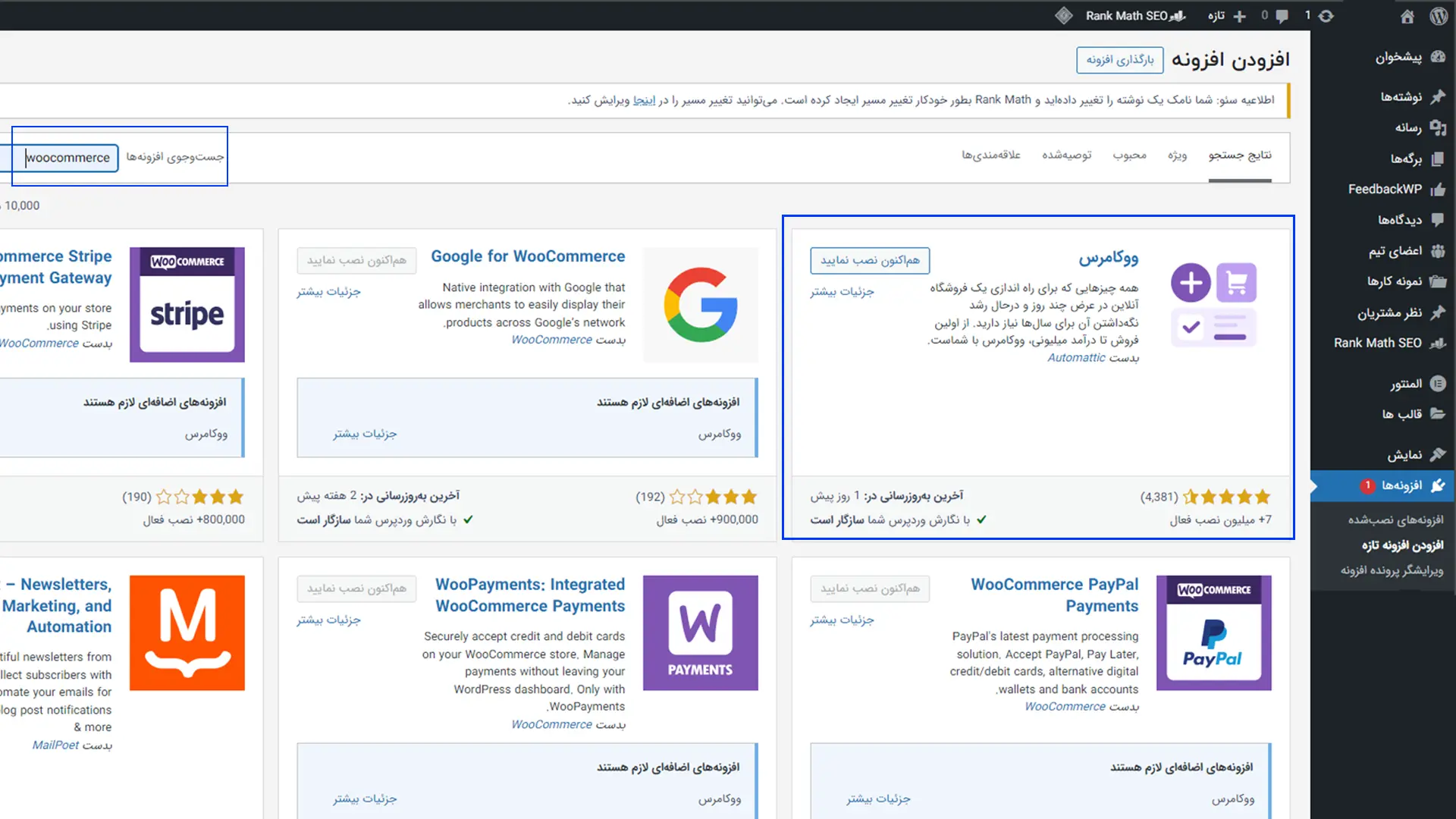The image size is (1456, 819).
Task: Click the pin icon next to نظر مشتریان
Action: tap(1438, 312)
